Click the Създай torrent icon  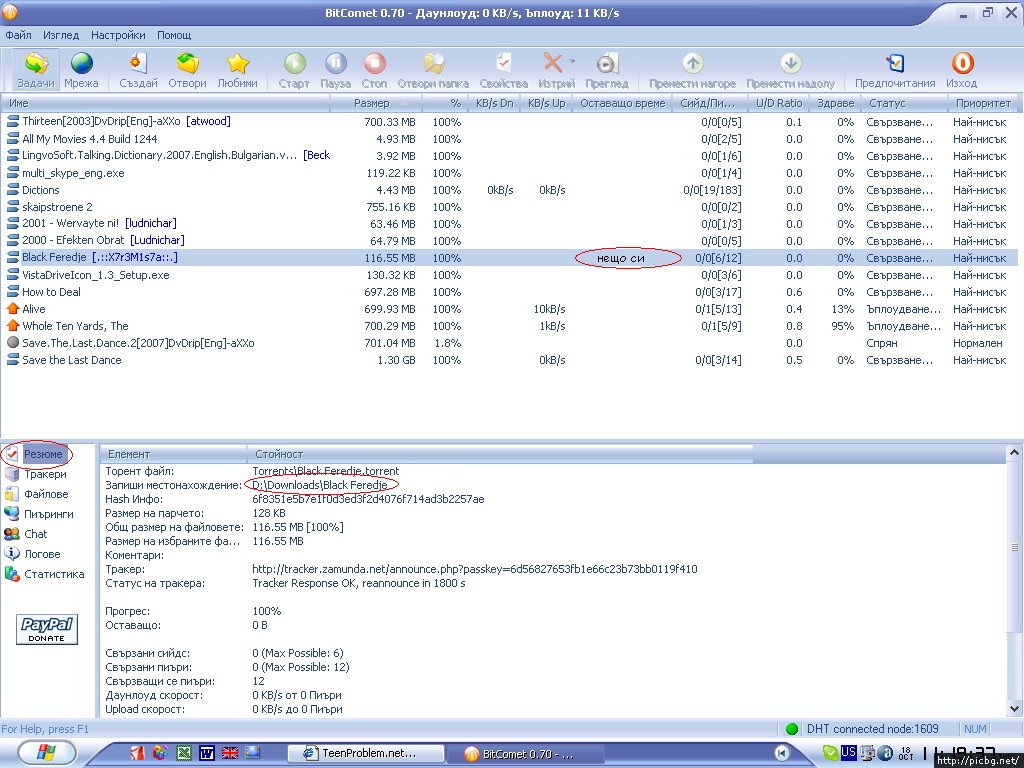(x=138, y=64)
